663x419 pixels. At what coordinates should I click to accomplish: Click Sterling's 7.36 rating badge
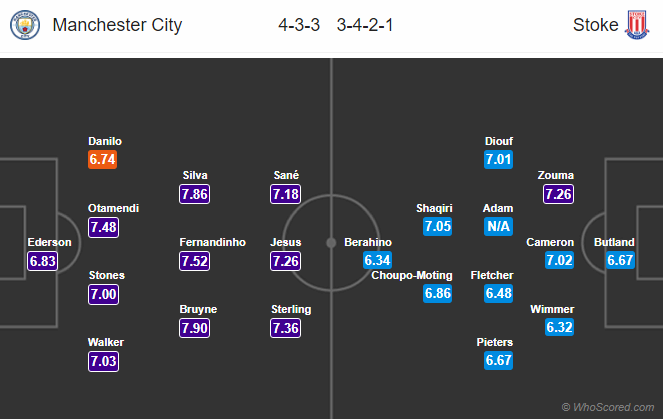[x=286, y=328]
